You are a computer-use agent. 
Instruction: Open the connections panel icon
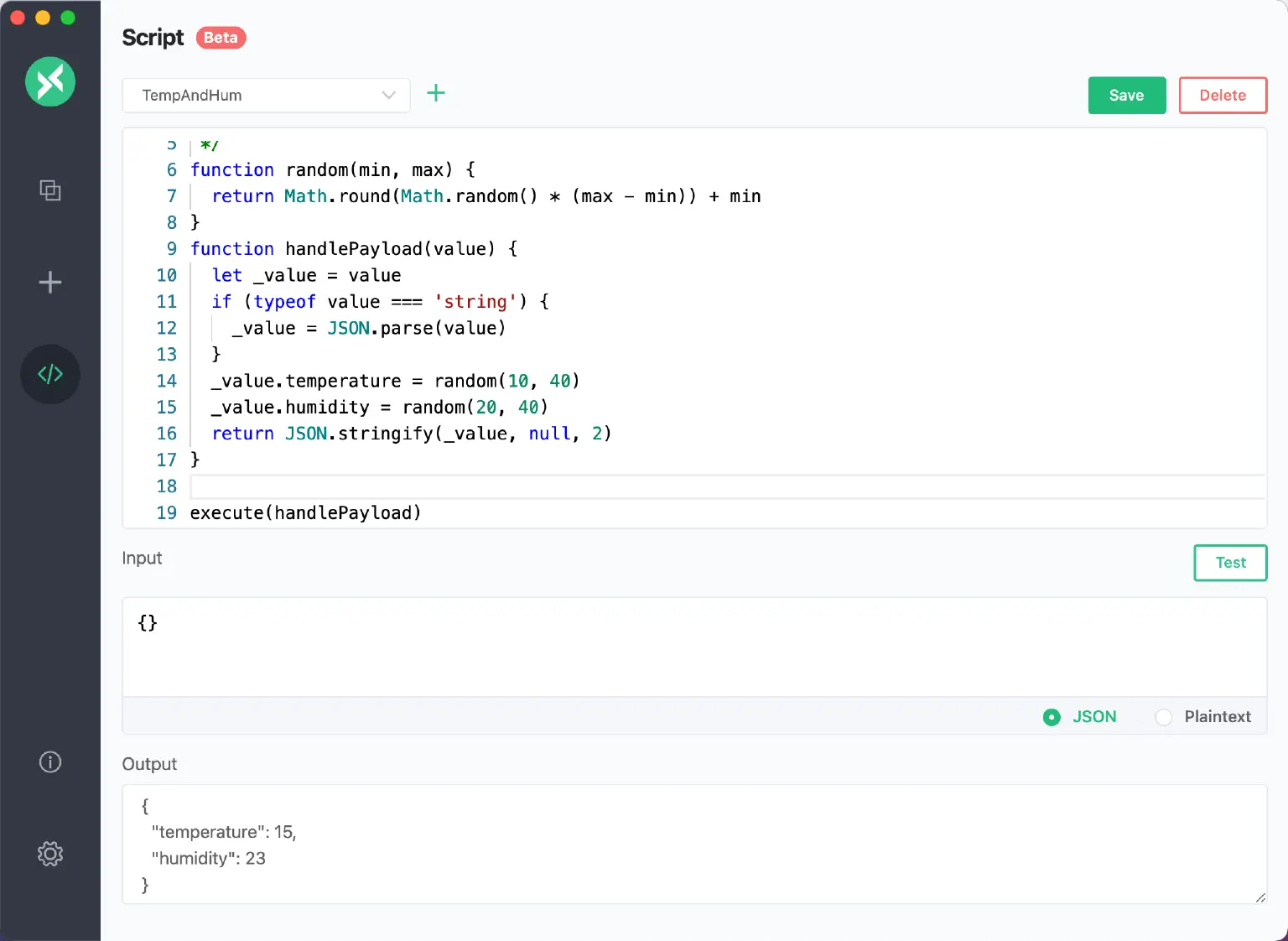50,190
